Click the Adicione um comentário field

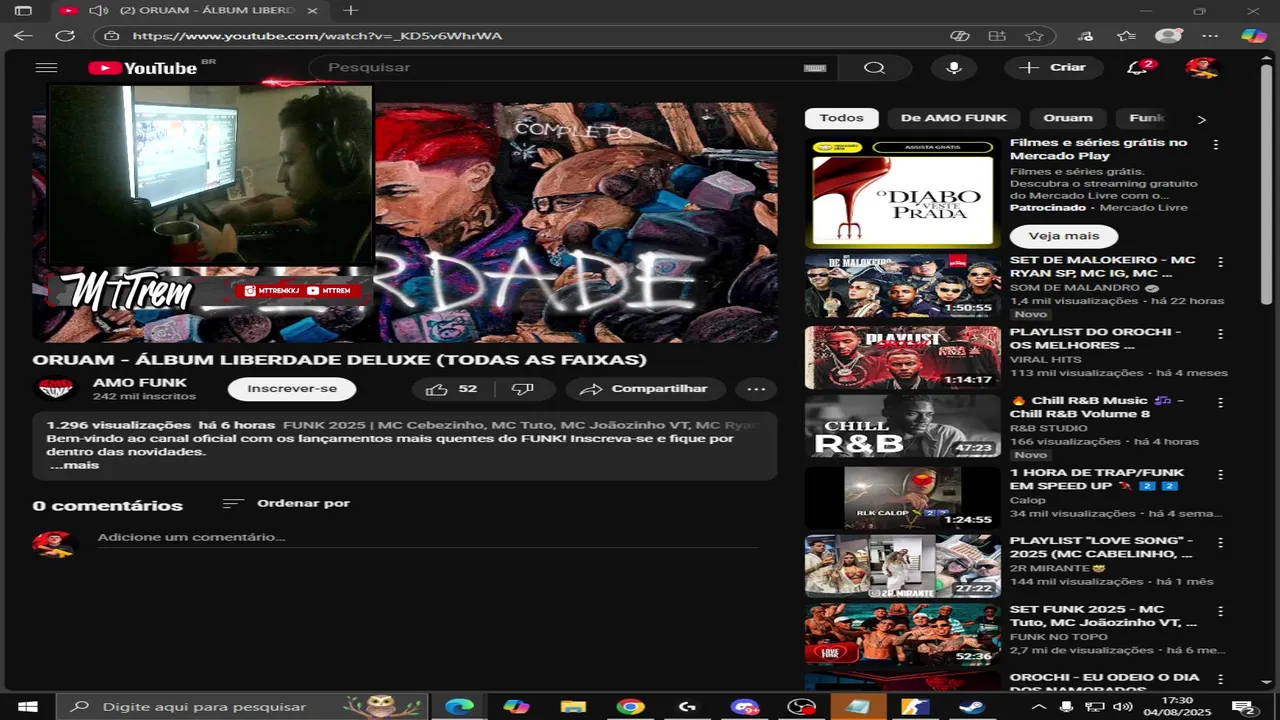click(428, 537)
